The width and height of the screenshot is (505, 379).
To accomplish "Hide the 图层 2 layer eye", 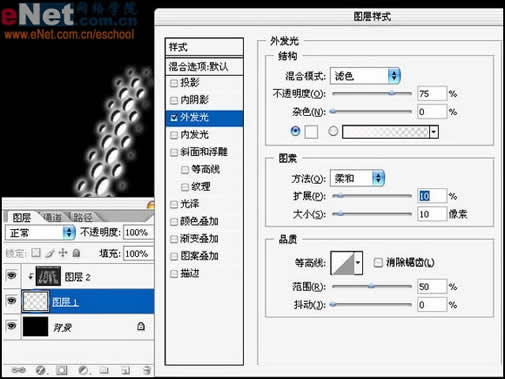I will point(12,276).
